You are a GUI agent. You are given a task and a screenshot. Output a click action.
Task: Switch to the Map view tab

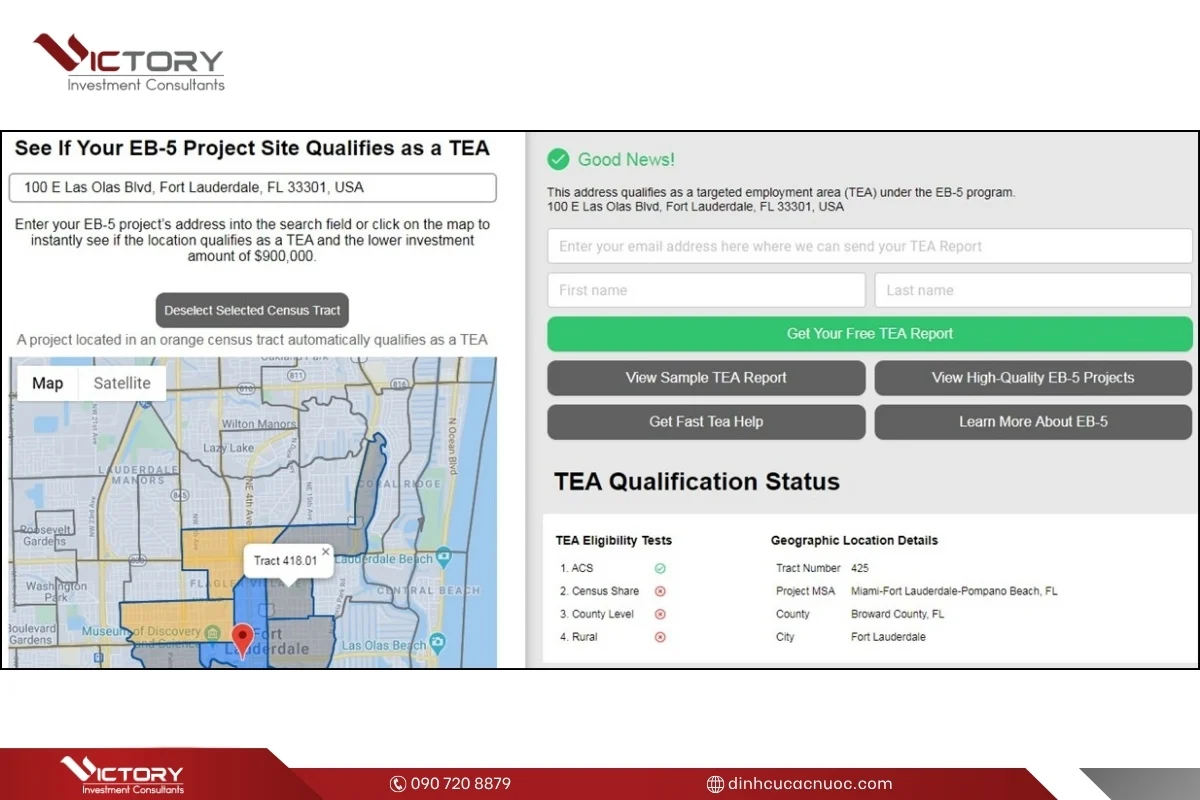[x=47, y=383]
